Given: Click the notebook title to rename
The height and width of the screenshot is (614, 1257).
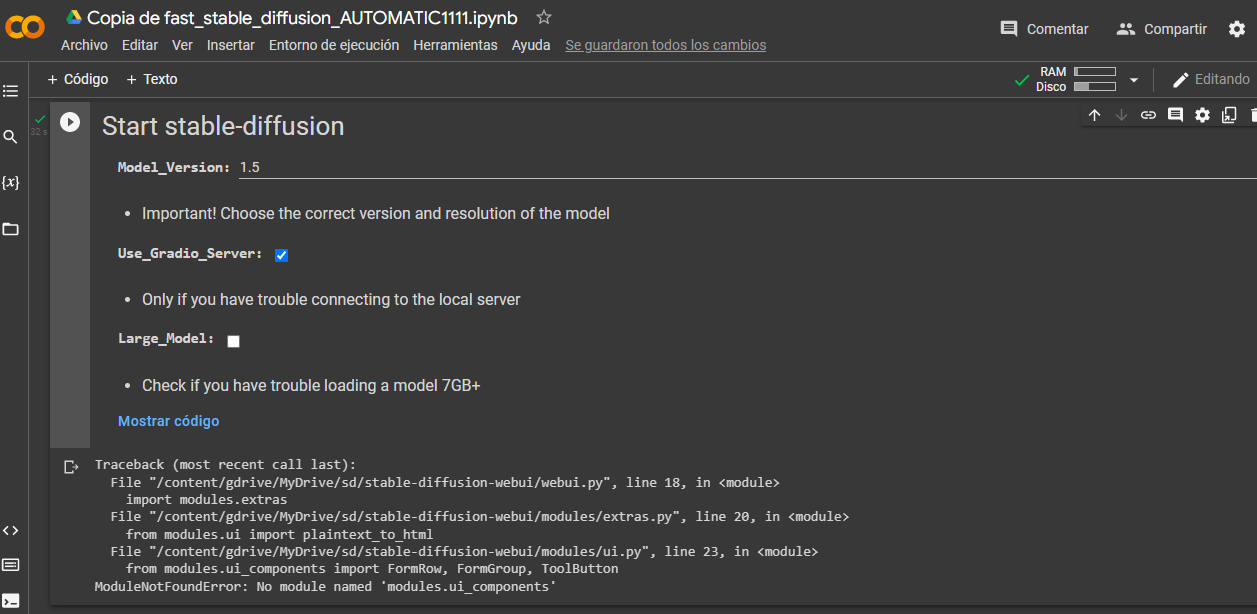Looking at the screenshot, I should point(302,17).
